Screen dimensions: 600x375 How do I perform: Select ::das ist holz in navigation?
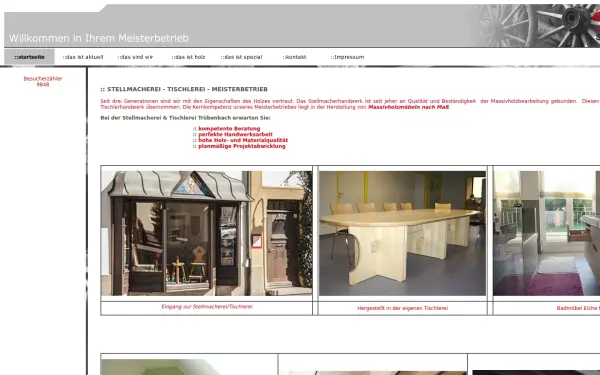(188, 57)
